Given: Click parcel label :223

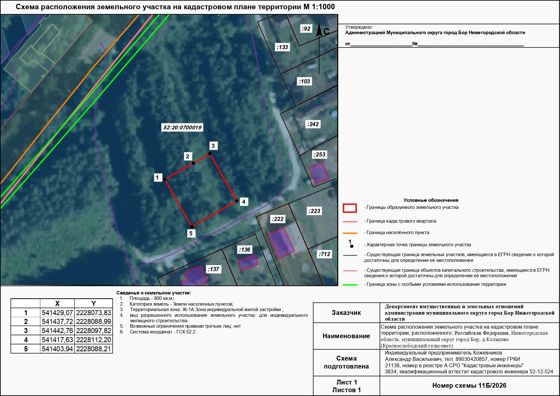Looking at the screenshot, I should click(314, 211).
